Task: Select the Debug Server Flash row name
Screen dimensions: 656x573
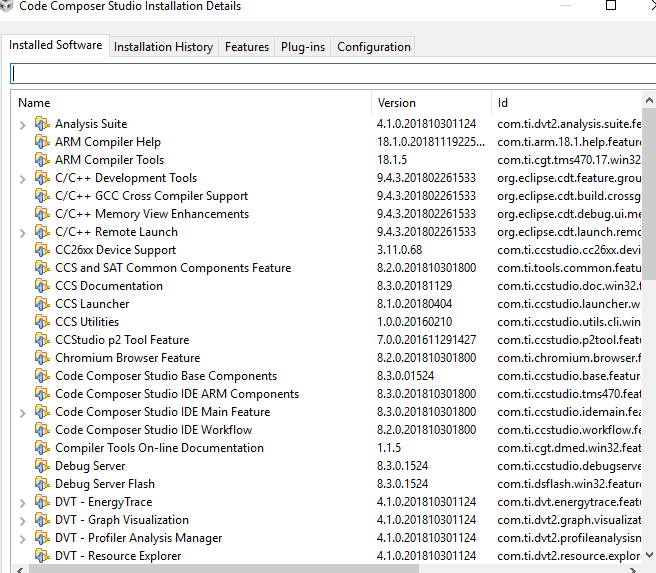Action: (x=105, y=483)
